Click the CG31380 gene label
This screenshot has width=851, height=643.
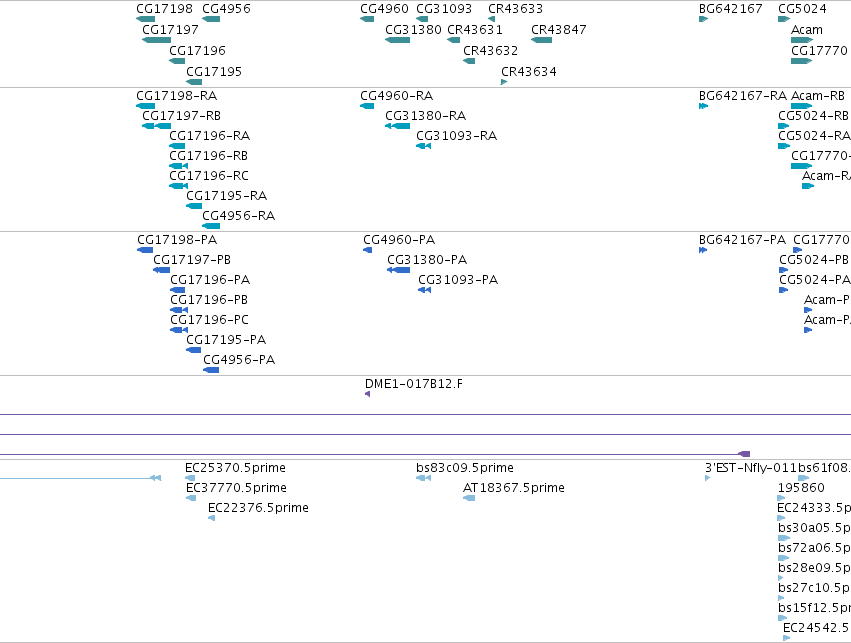(413, 29)
